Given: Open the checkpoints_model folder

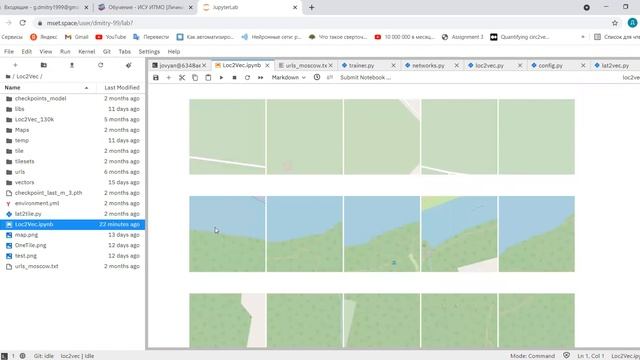Looking at the screenshot, I should coord(73,98).
